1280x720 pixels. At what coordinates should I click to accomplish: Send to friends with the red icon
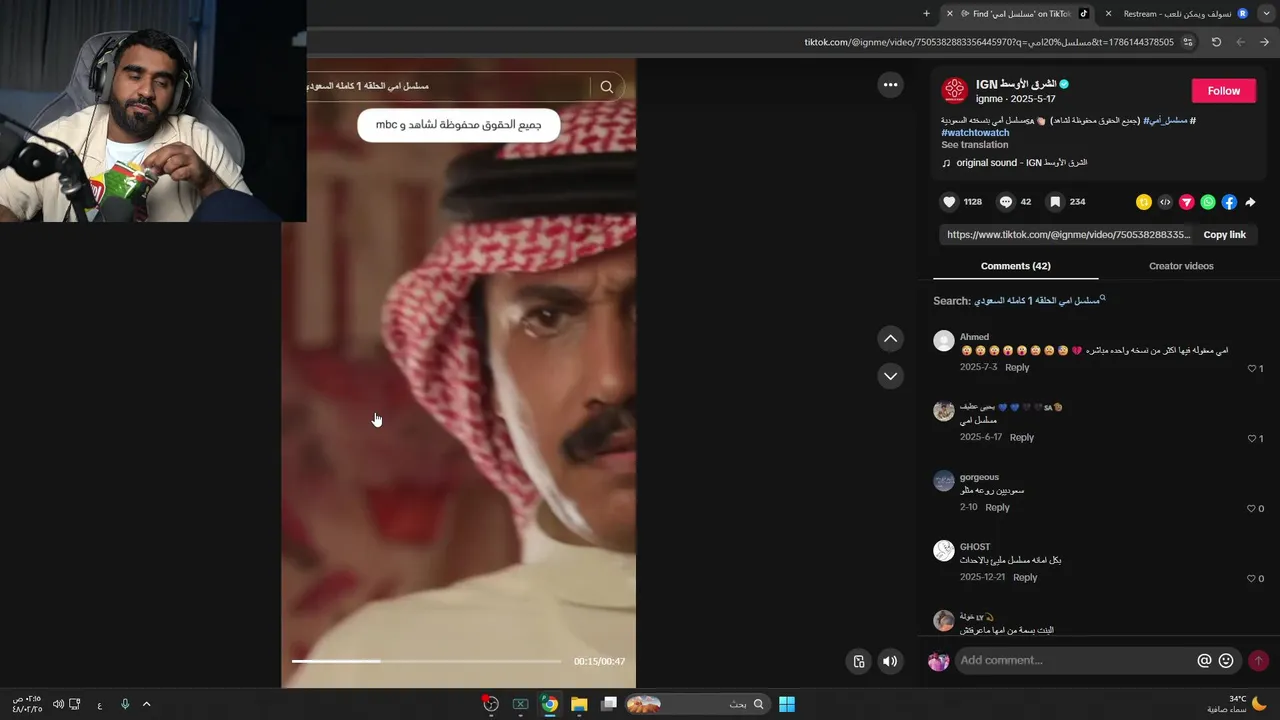1187,202
